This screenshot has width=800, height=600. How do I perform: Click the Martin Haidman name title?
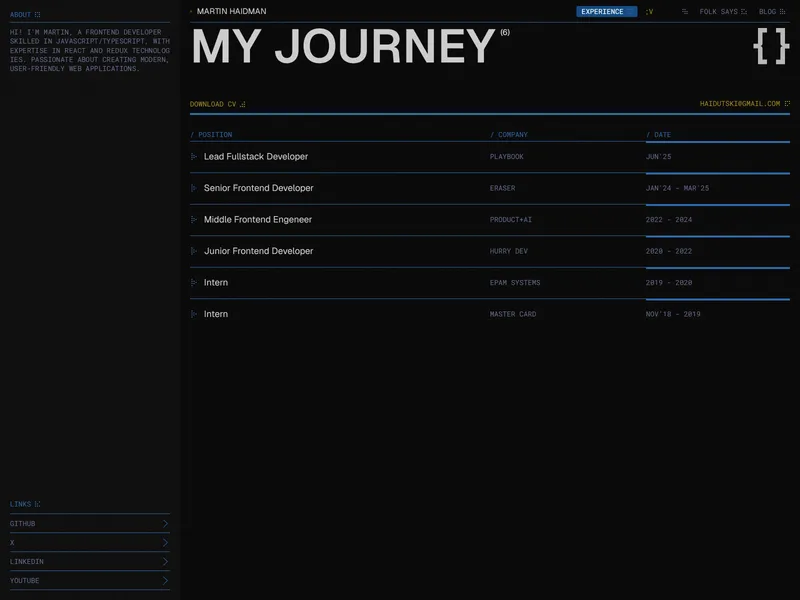231,11
